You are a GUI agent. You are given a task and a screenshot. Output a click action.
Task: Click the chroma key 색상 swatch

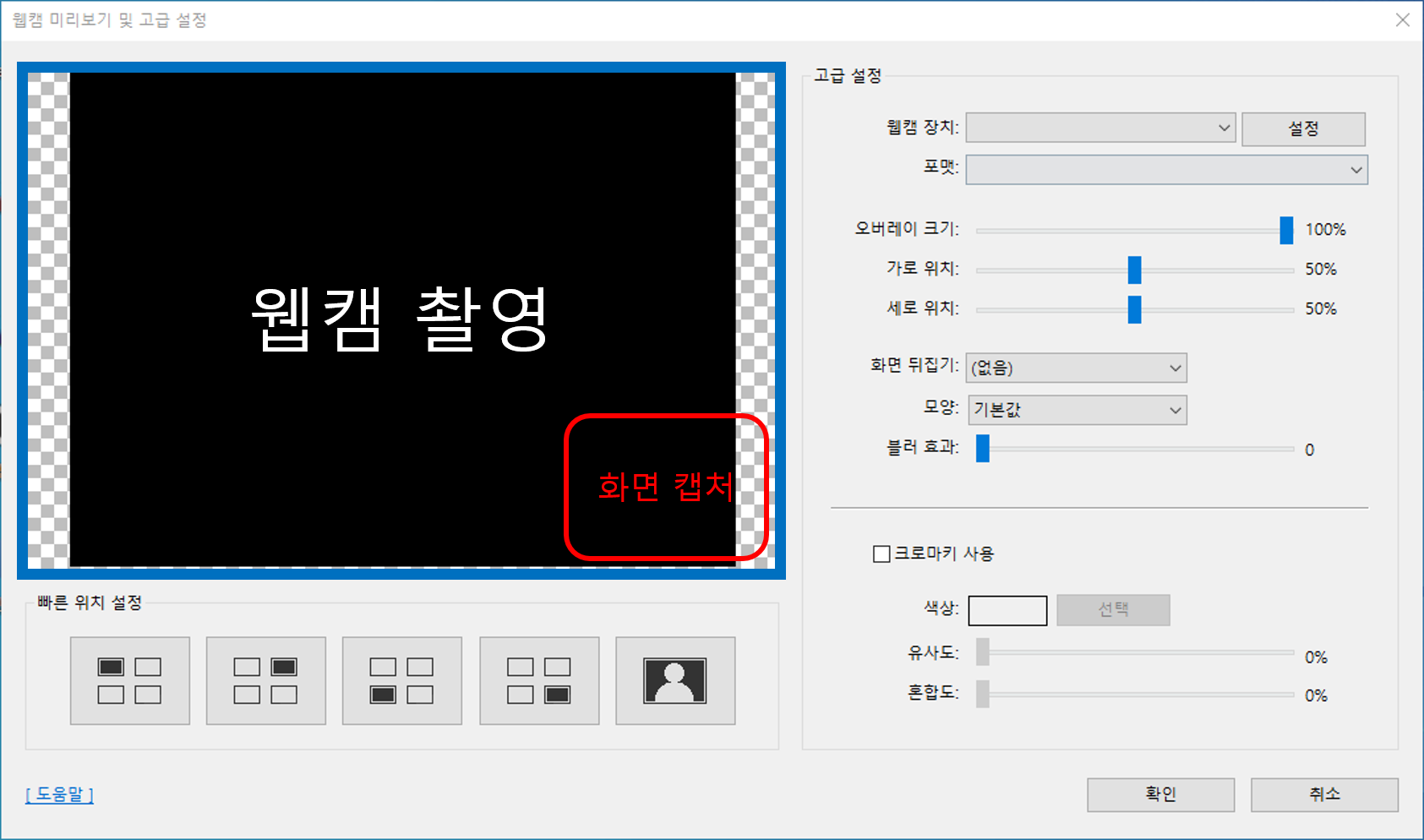[1007, 610]
